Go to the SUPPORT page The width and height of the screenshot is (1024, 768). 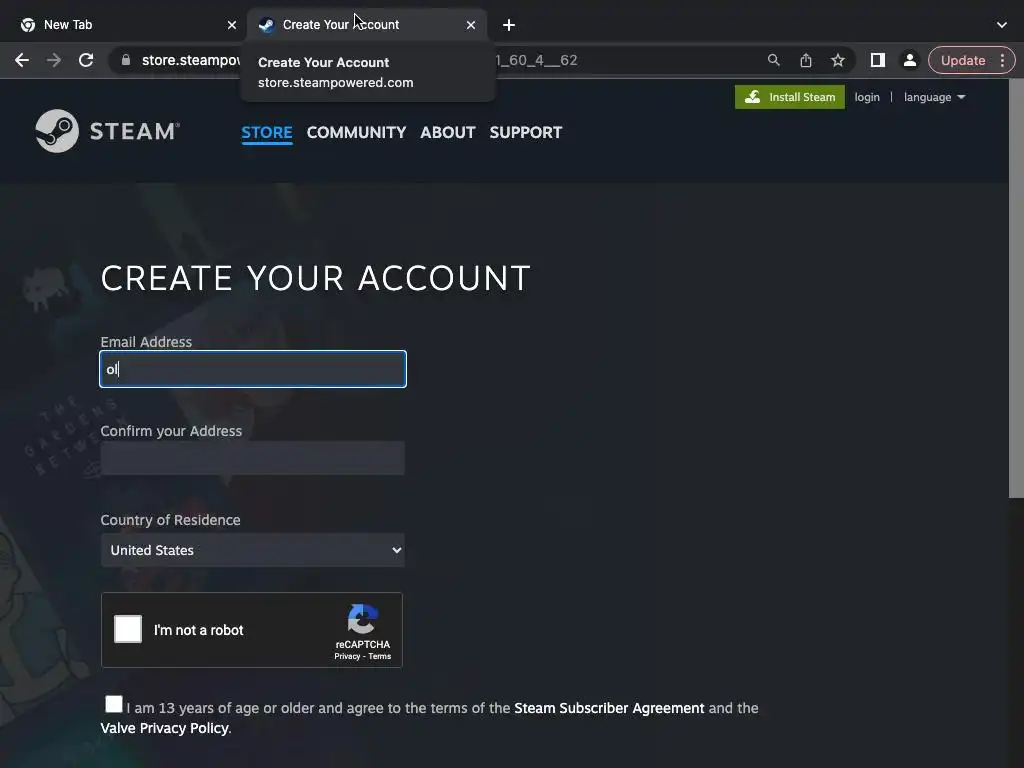[x=526, y=133]
